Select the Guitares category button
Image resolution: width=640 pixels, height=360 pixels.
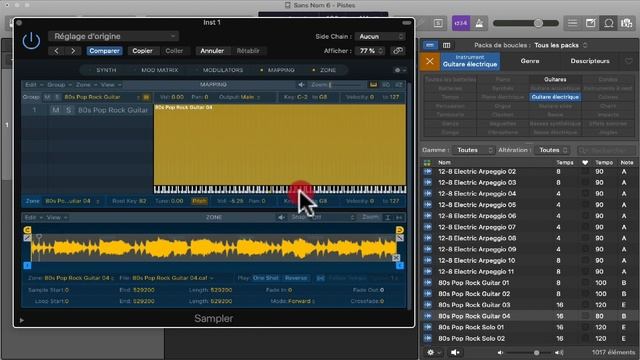(555, 80)
